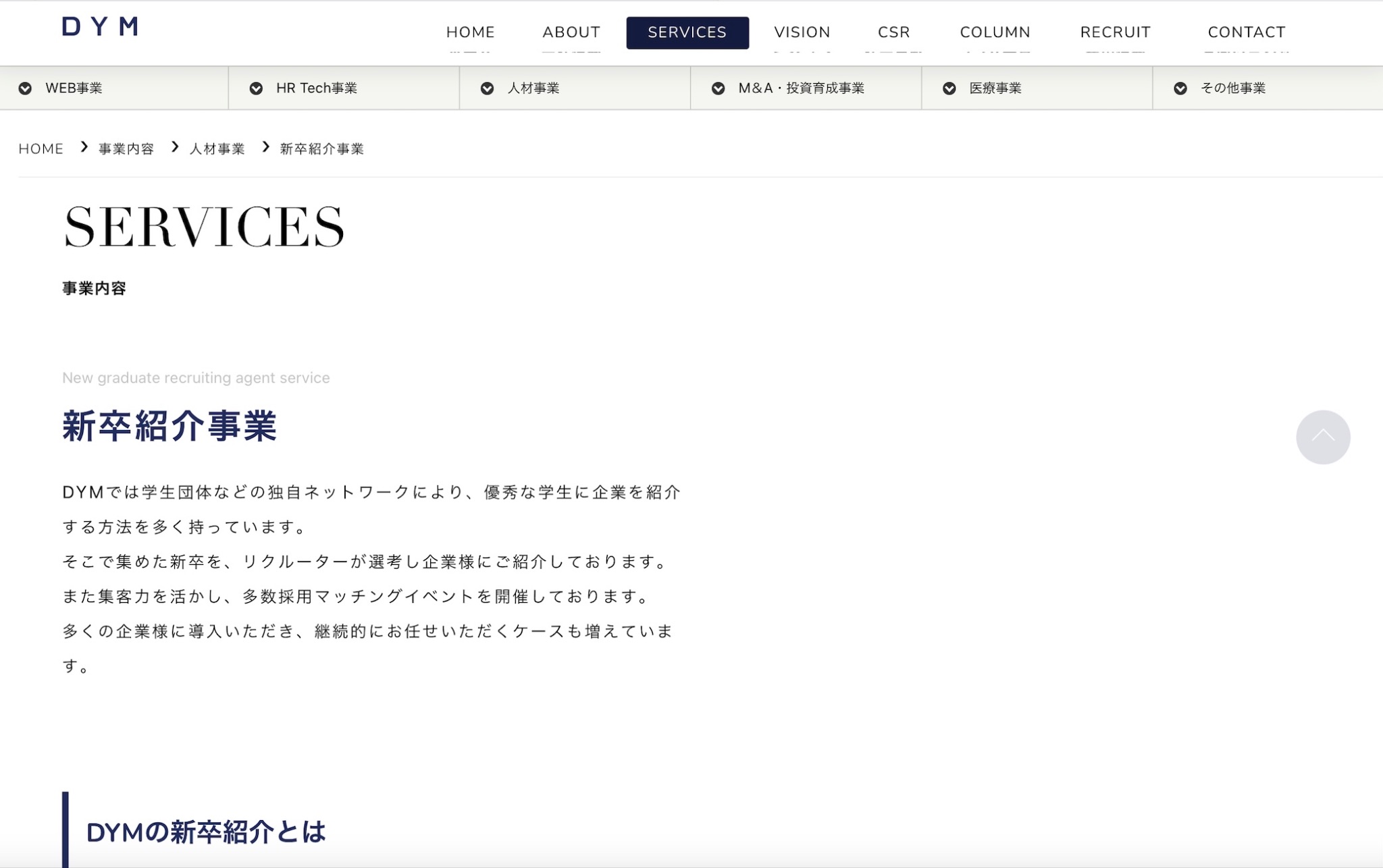Click the DYM logo
The height and width of the screenshot is (868, 1383).
tap(100, 26)
